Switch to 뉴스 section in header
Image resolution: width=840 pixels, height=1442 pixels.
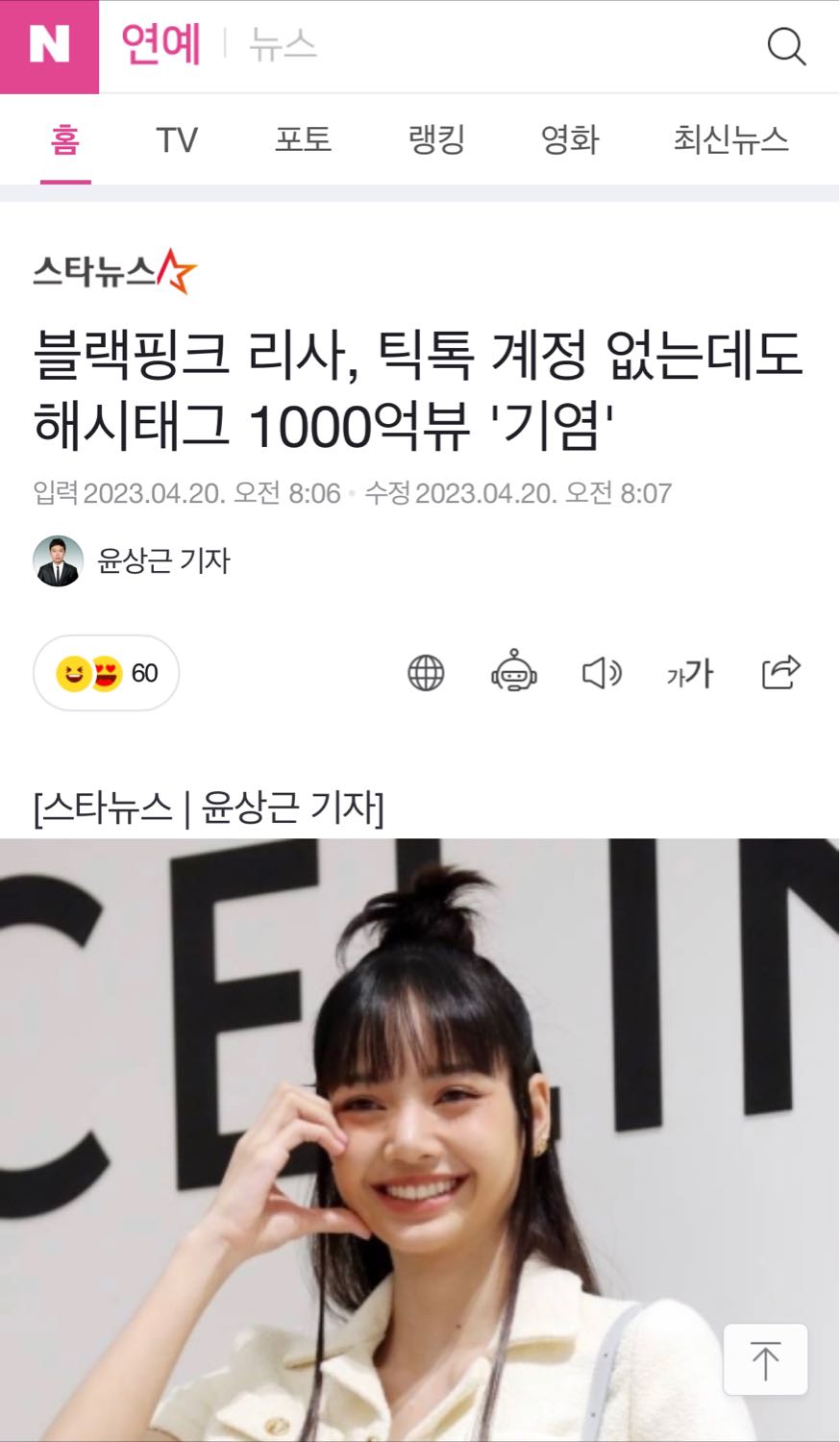coord(283,44)
